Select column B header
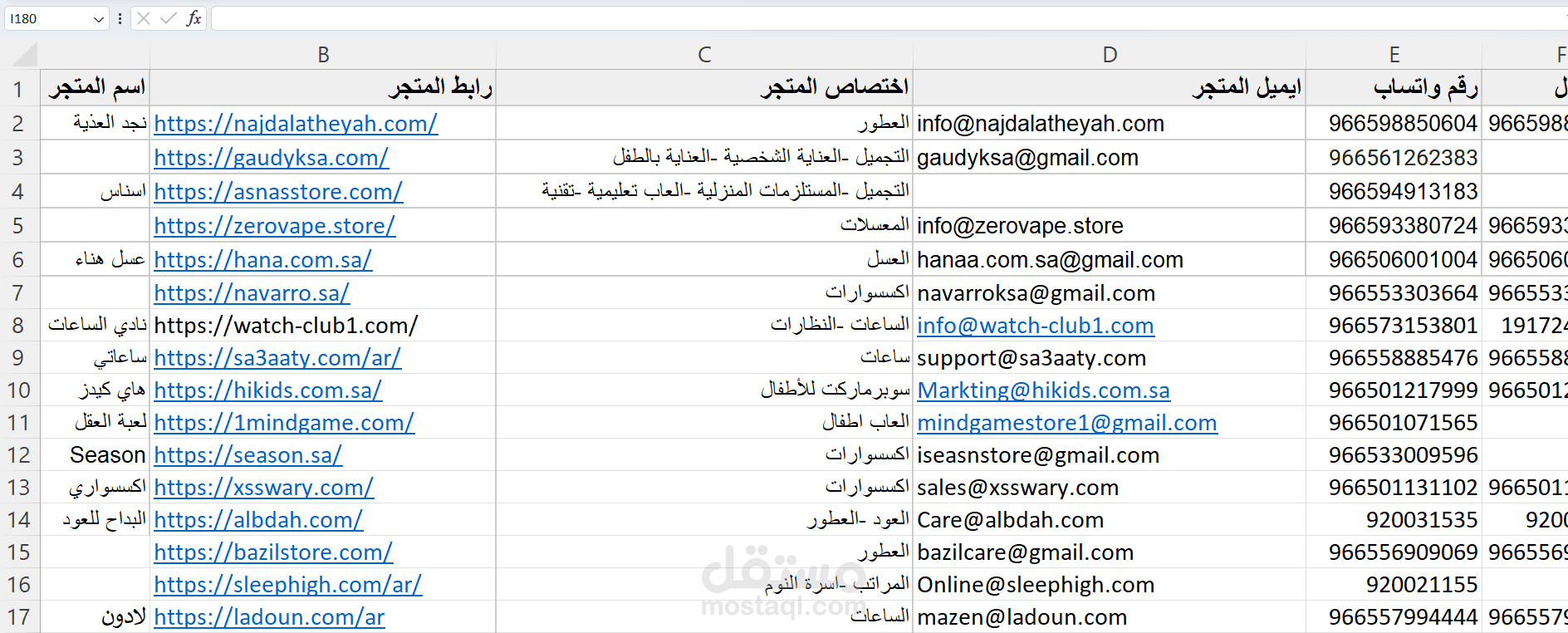The height and width of the screenshot is (633, 1568). [x=323, y=55]
